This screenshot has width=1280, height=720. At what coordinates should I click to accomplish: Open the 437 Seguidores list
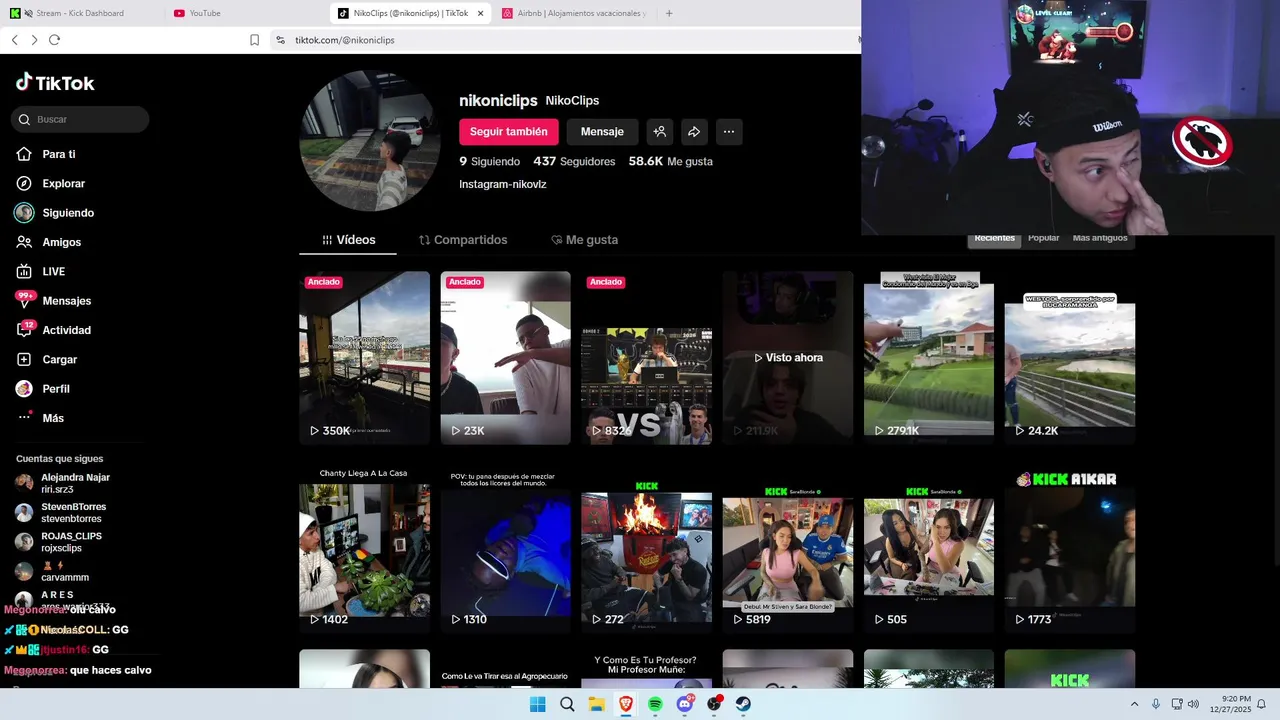click(x=574, y=161)
